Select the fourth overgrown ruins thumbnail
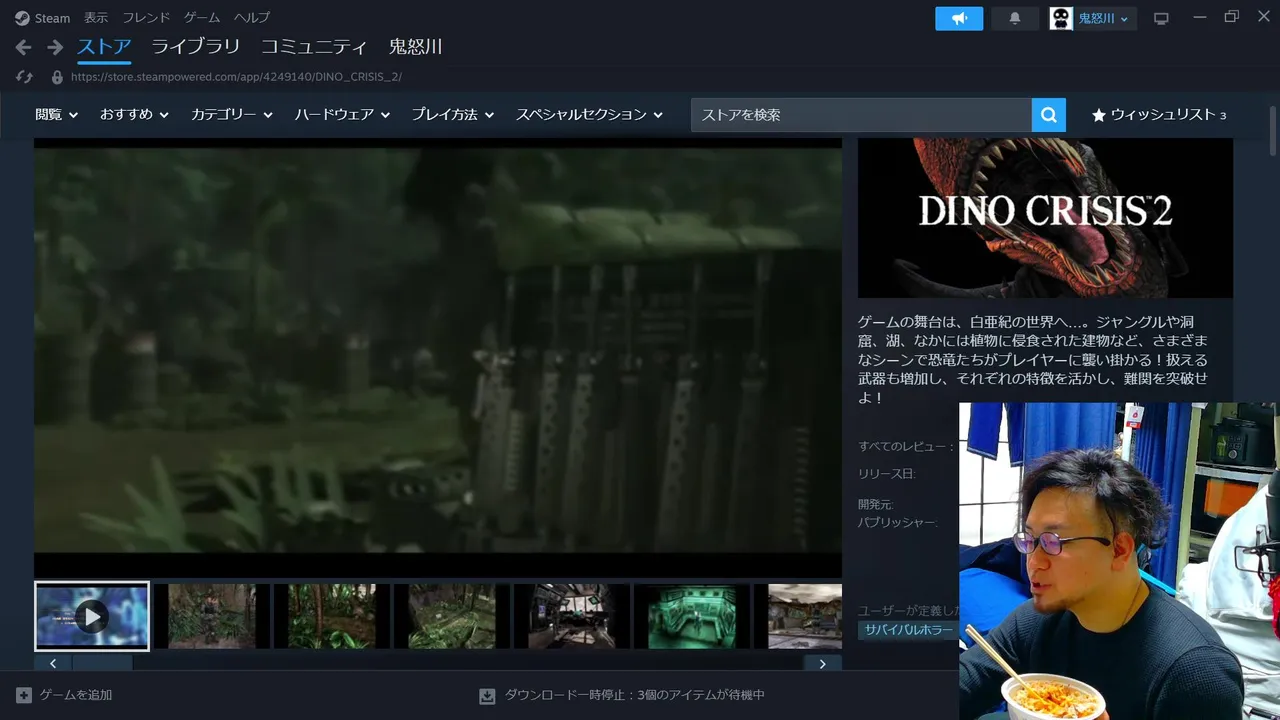 452,616
